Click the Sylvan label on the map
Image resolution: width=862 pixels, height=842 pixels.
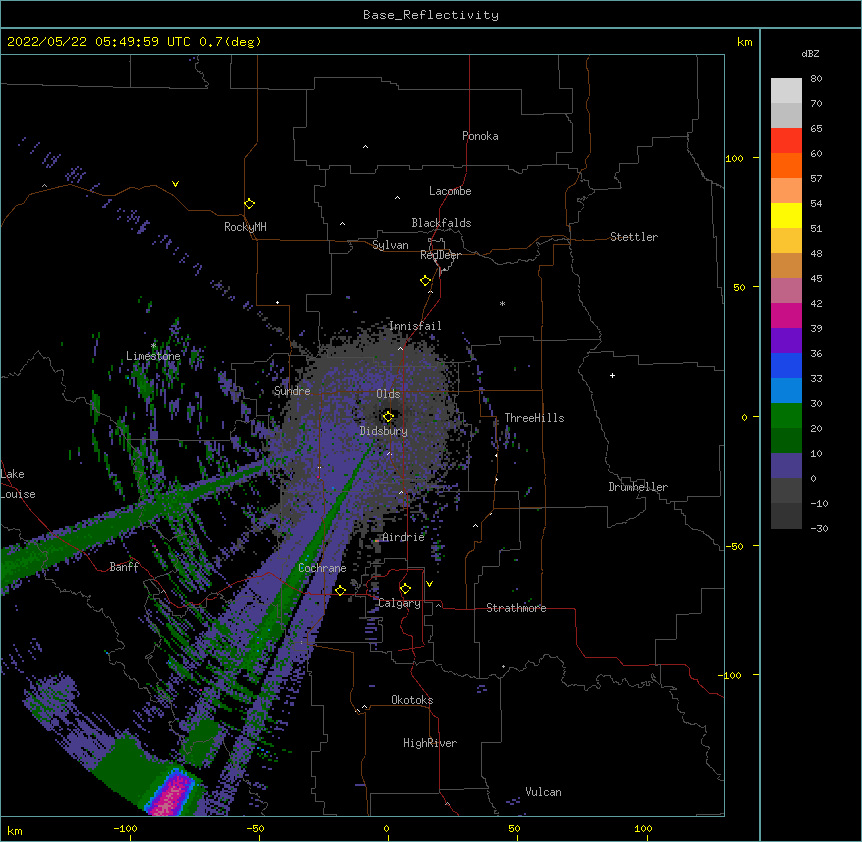coord(390,245)
